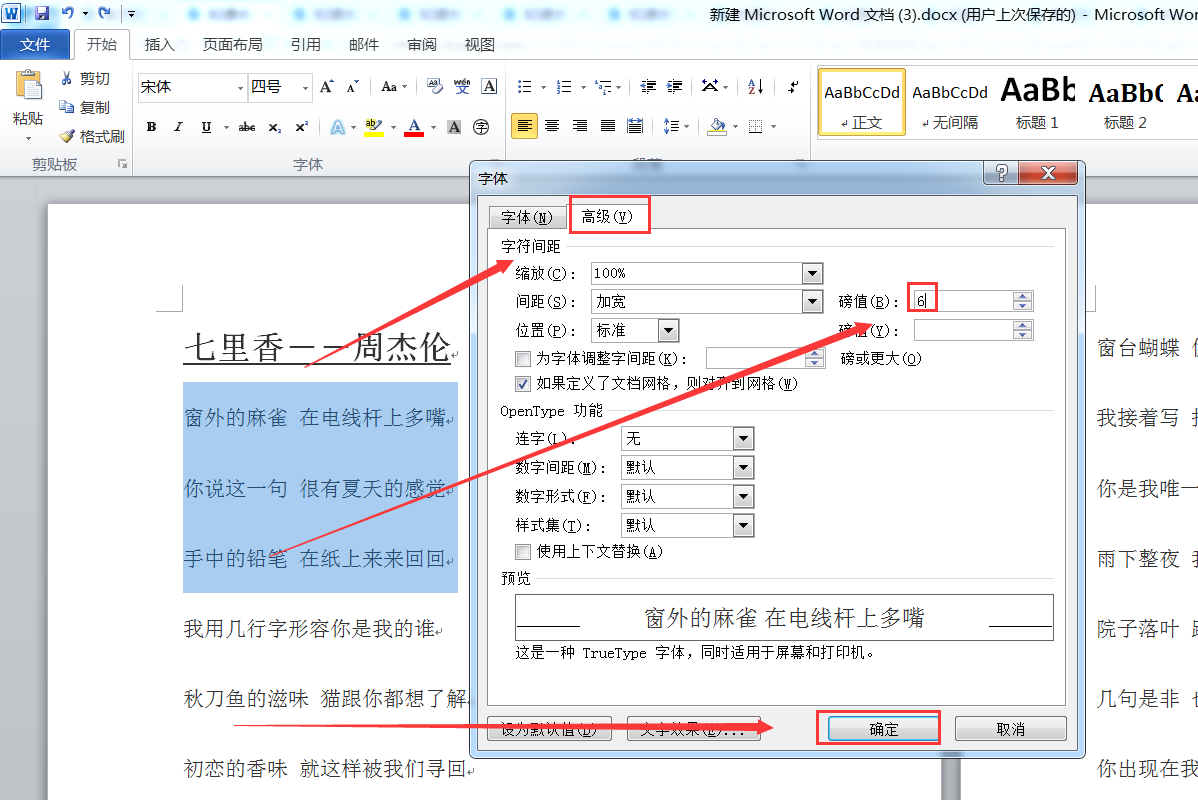Screen dimensions: 1198x800
Task: Open the 连字 dropdown showing 无
Action: tap(743, 439)
